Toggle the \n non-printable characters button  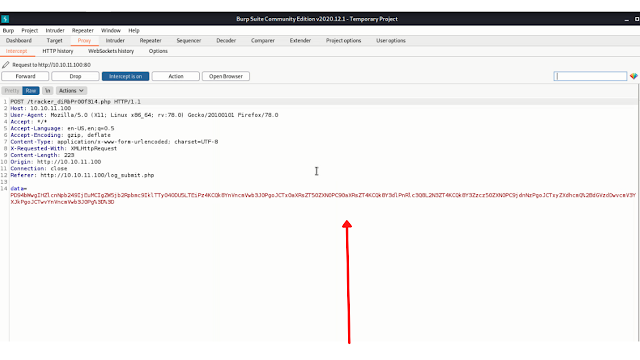[x=47, y=91]
